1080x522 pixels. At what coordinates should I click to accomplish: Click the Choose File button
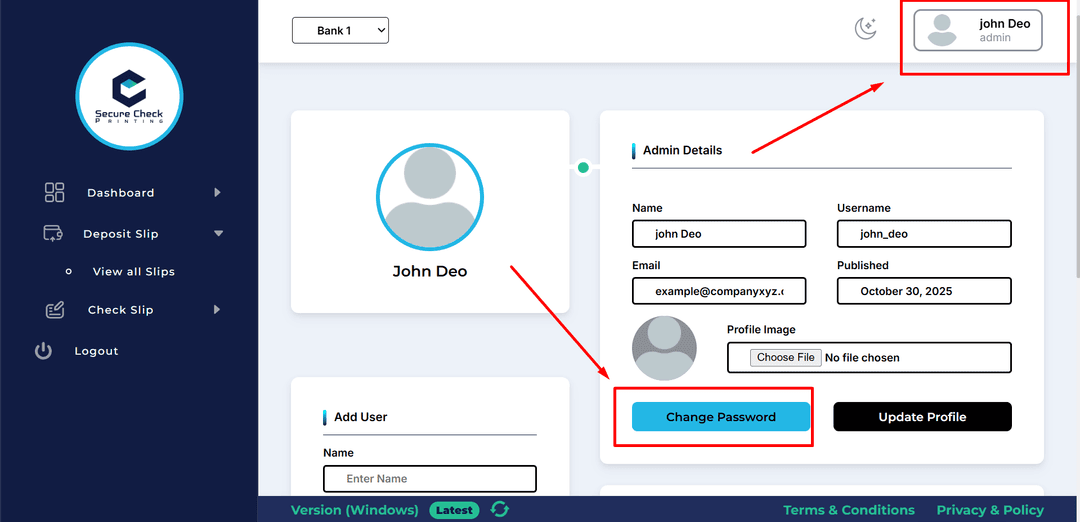786,357
